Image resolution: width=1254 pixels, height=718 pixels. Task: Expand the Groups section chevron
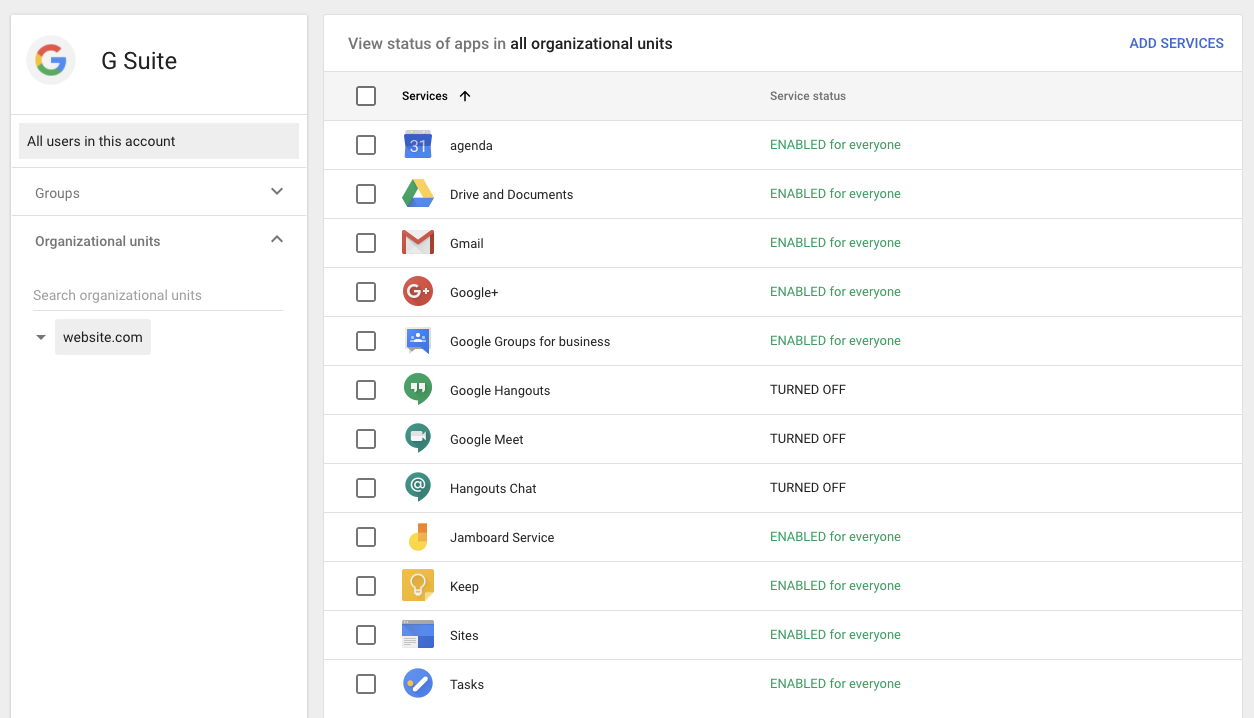click(277, 192)
